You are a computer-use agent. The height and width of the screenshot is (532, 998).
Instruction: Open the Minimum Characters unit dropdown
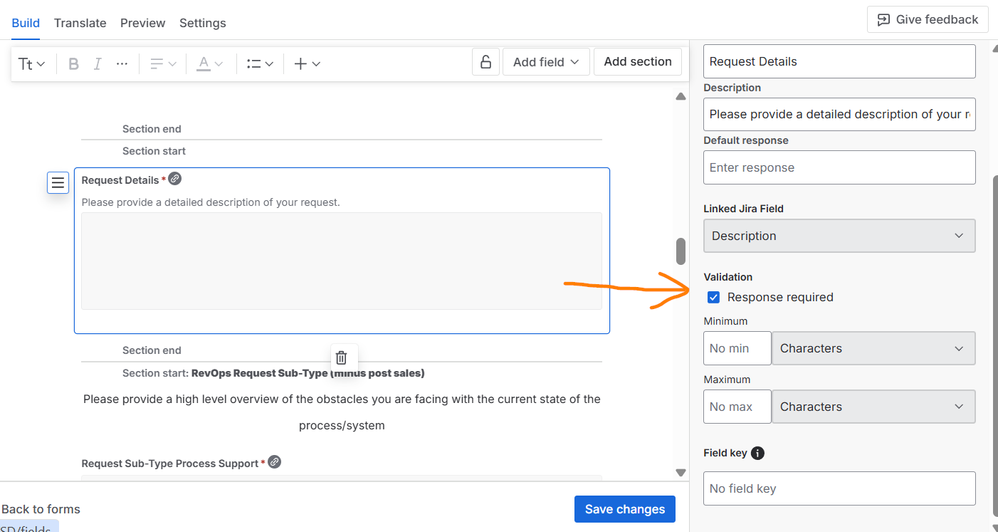(873, 348)
